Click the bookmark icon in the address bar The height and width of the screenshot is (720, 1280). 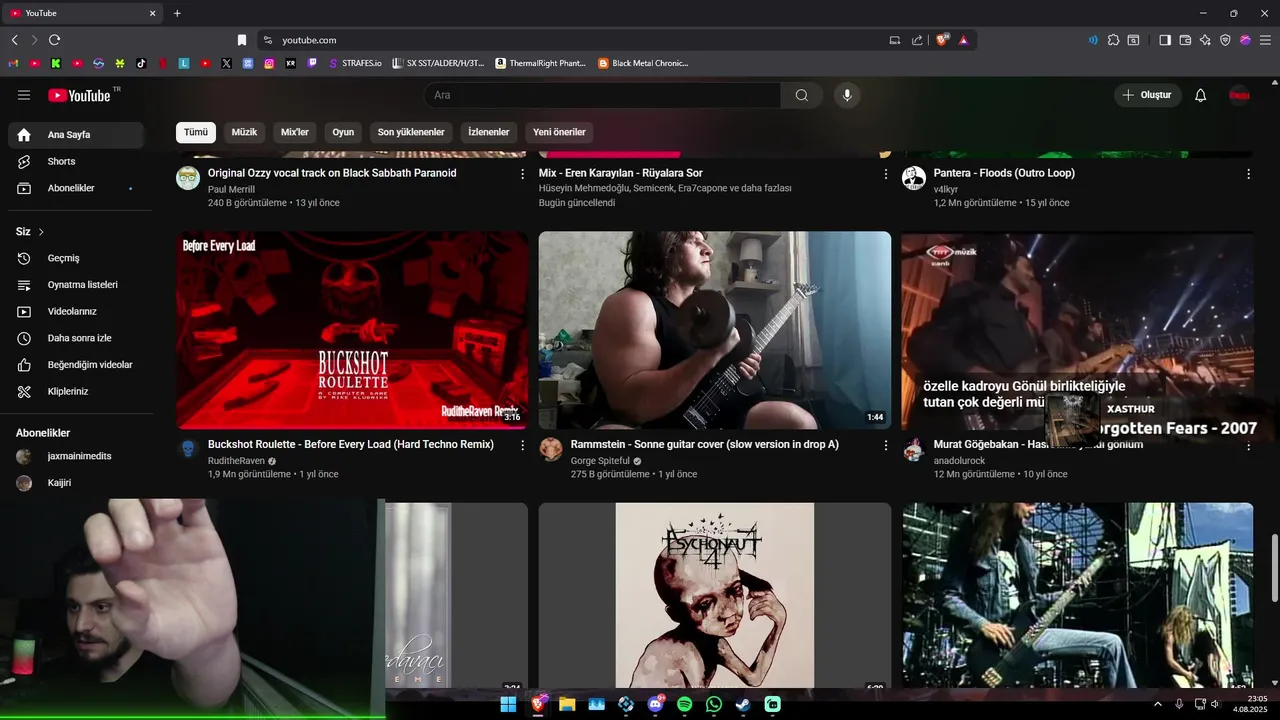point(242,40)
